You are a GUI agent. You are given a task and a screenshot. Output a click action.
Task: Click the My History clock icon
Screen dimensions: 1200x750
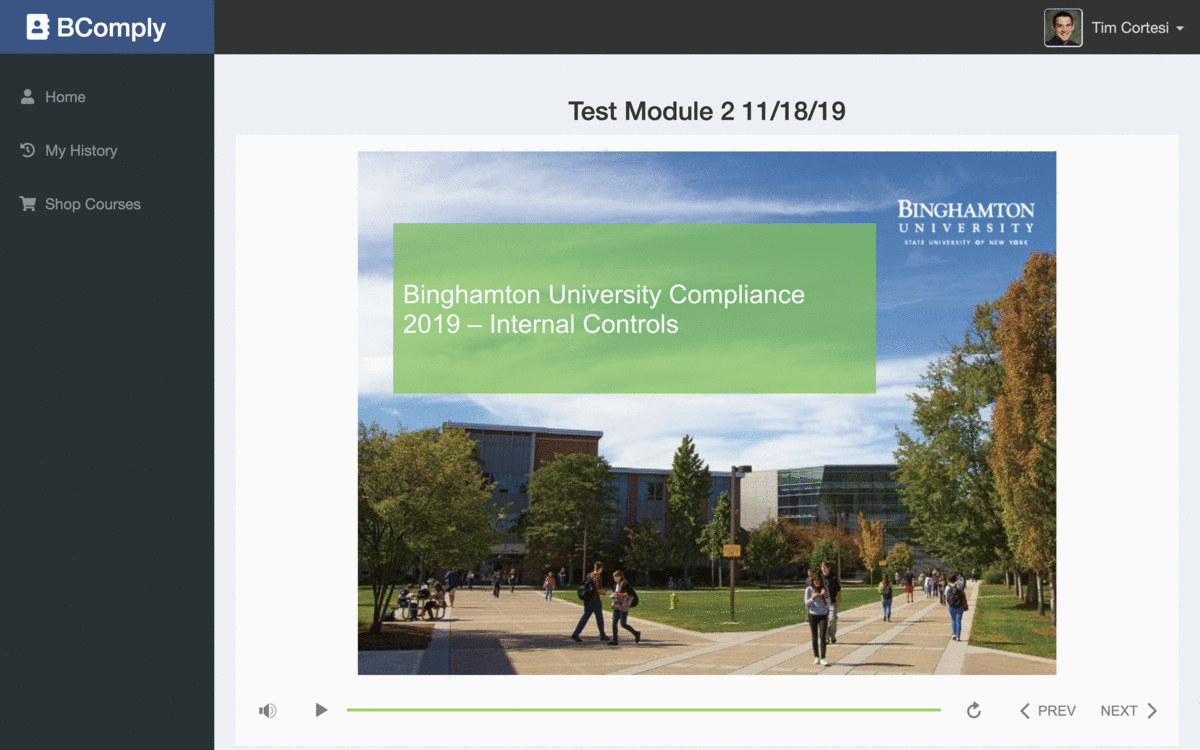coord(28,150)
